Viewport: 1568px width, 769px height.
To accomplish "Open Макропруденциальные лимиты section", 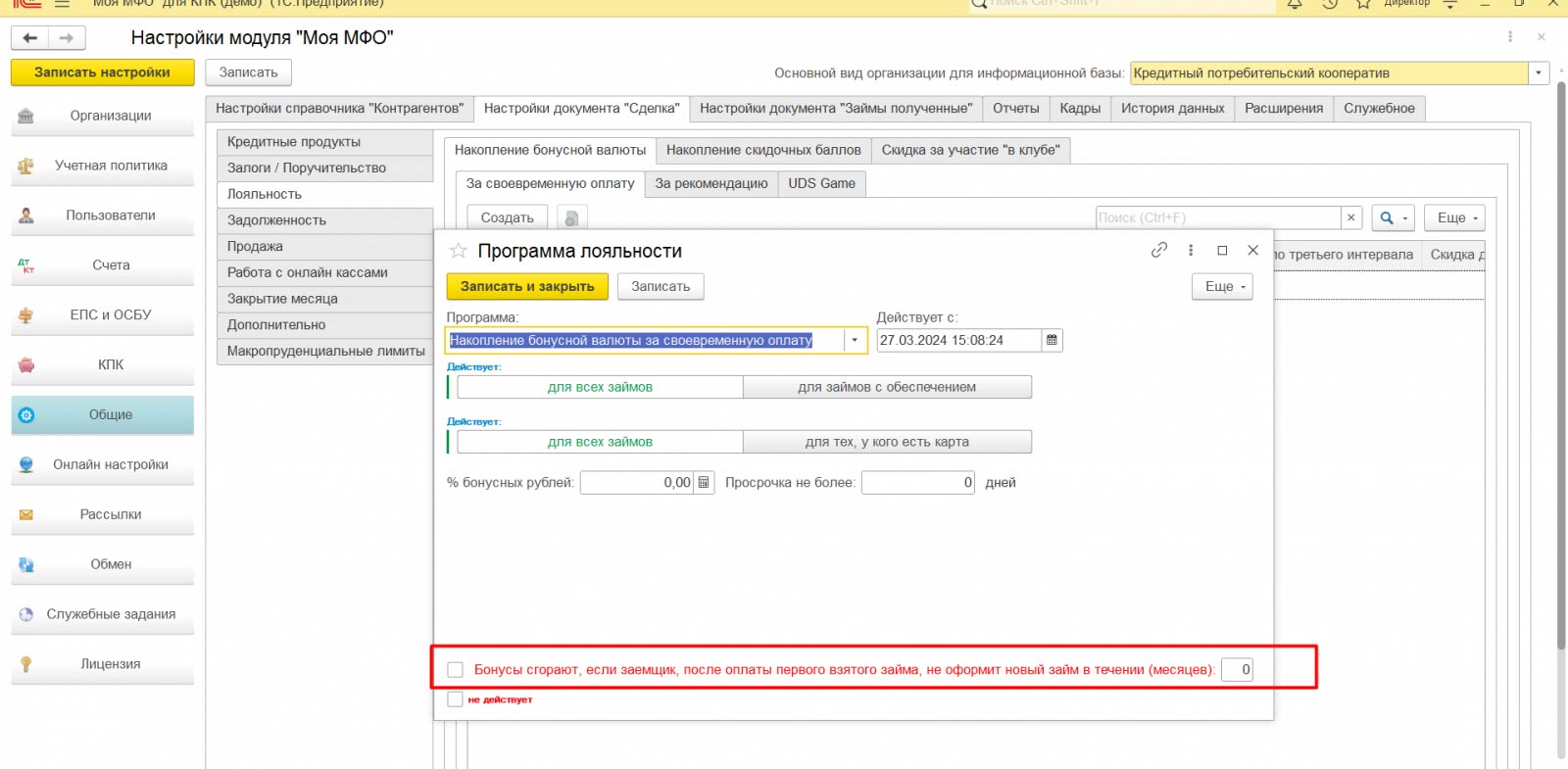I will tap(324, 351).
